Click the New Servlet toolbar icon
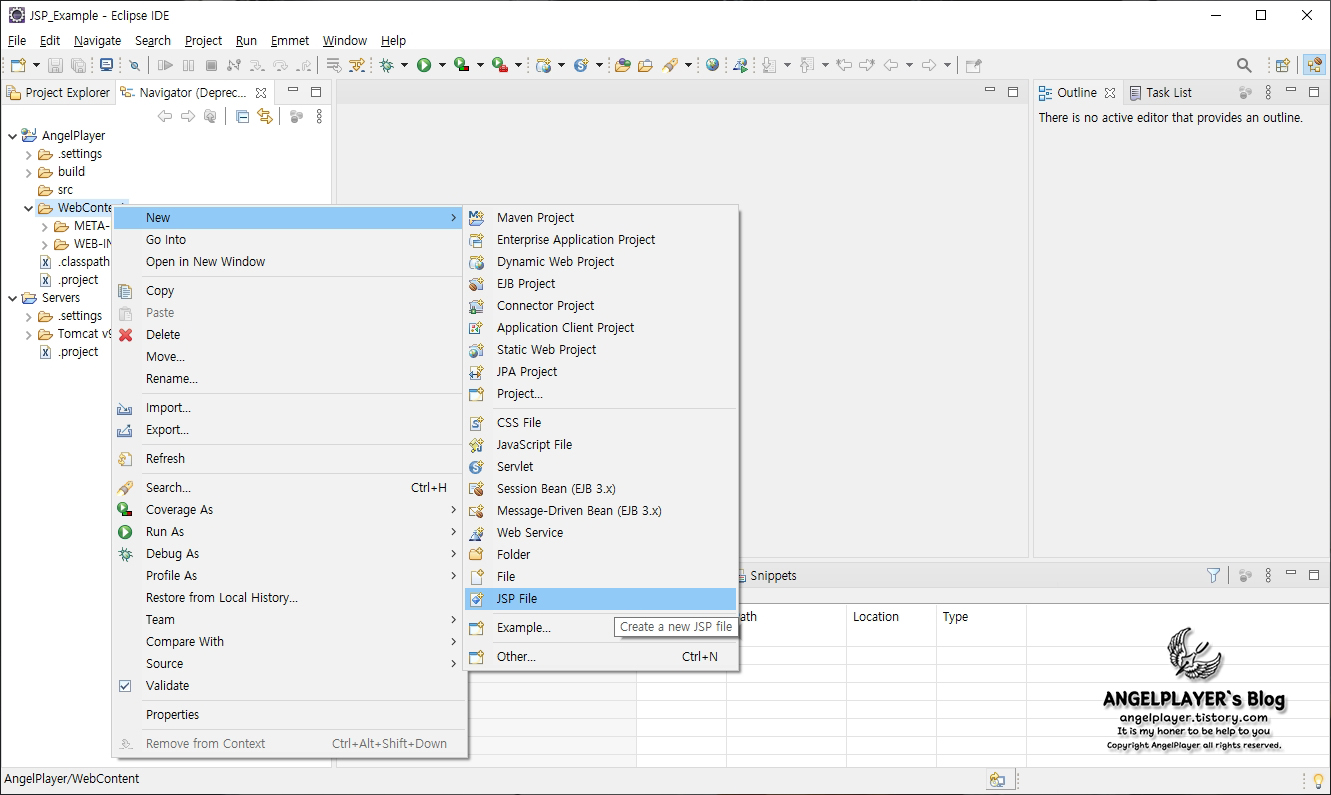Viewport: 1331px width, 795px height. (581, 65)
